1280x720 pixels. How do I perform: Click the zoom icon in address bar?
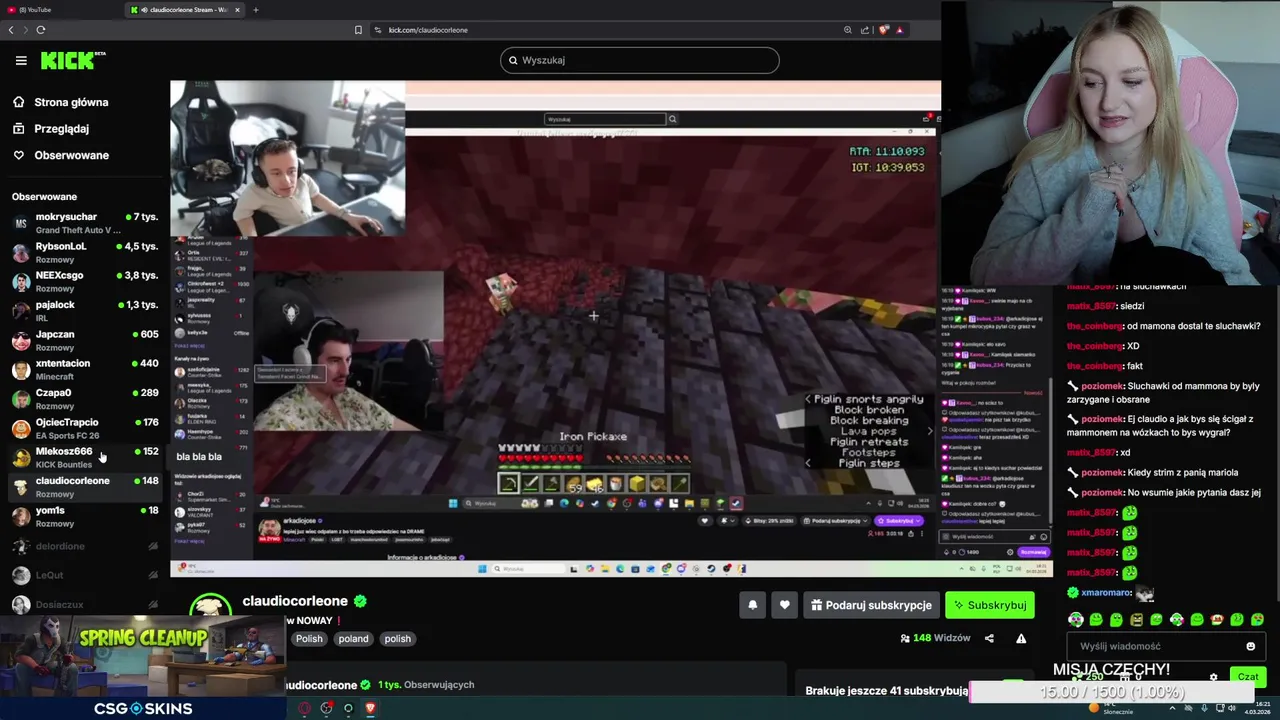pos(848,30)
